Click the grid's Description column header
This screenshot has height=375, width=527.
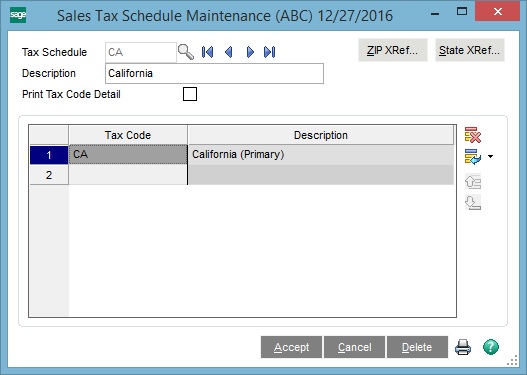(321, 135)
